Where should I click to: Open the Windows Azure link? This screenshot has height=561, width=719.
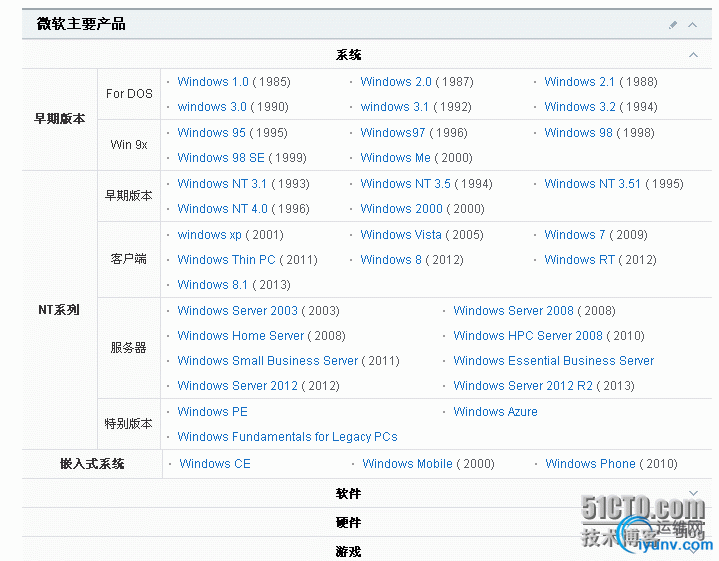495,411
